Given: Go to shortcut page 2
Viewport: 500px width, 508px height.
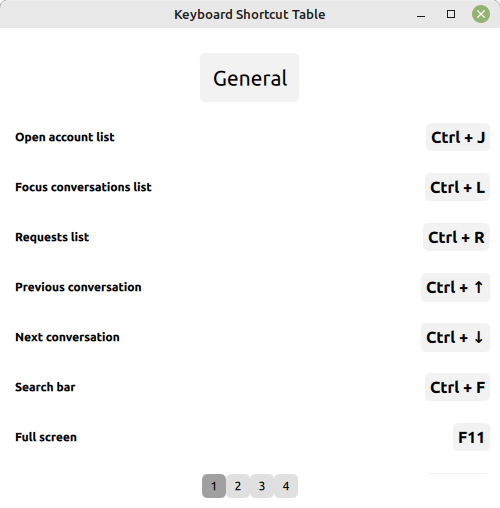Looking at the screenshot, I should point(238,486).
